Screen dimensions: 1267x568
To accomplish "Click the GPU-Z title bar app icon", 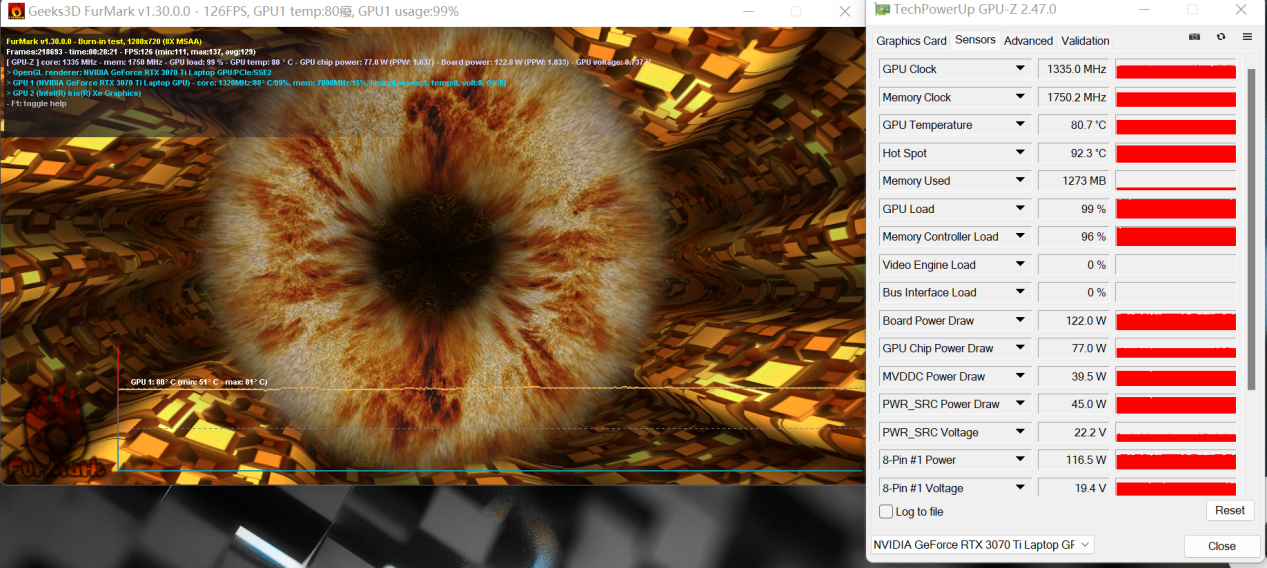I will point(881,10).
